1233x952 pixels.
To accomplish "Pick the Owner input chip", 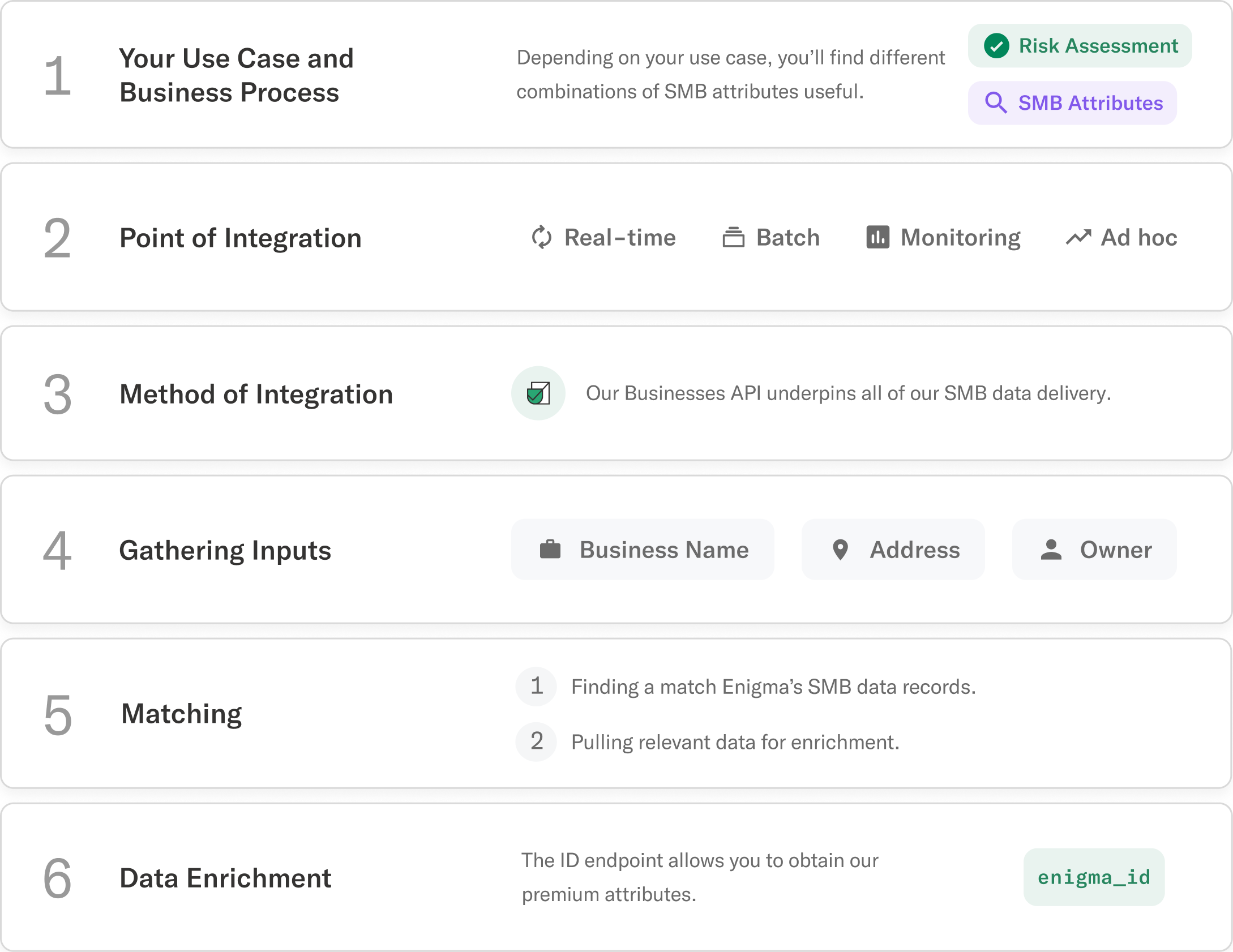I will 1094,549.
